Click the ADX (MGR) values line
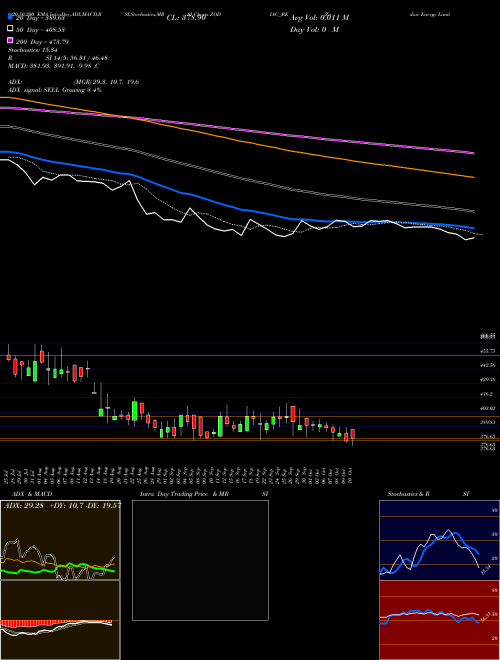This screenshot has height=660, width=500. (74, 82)
